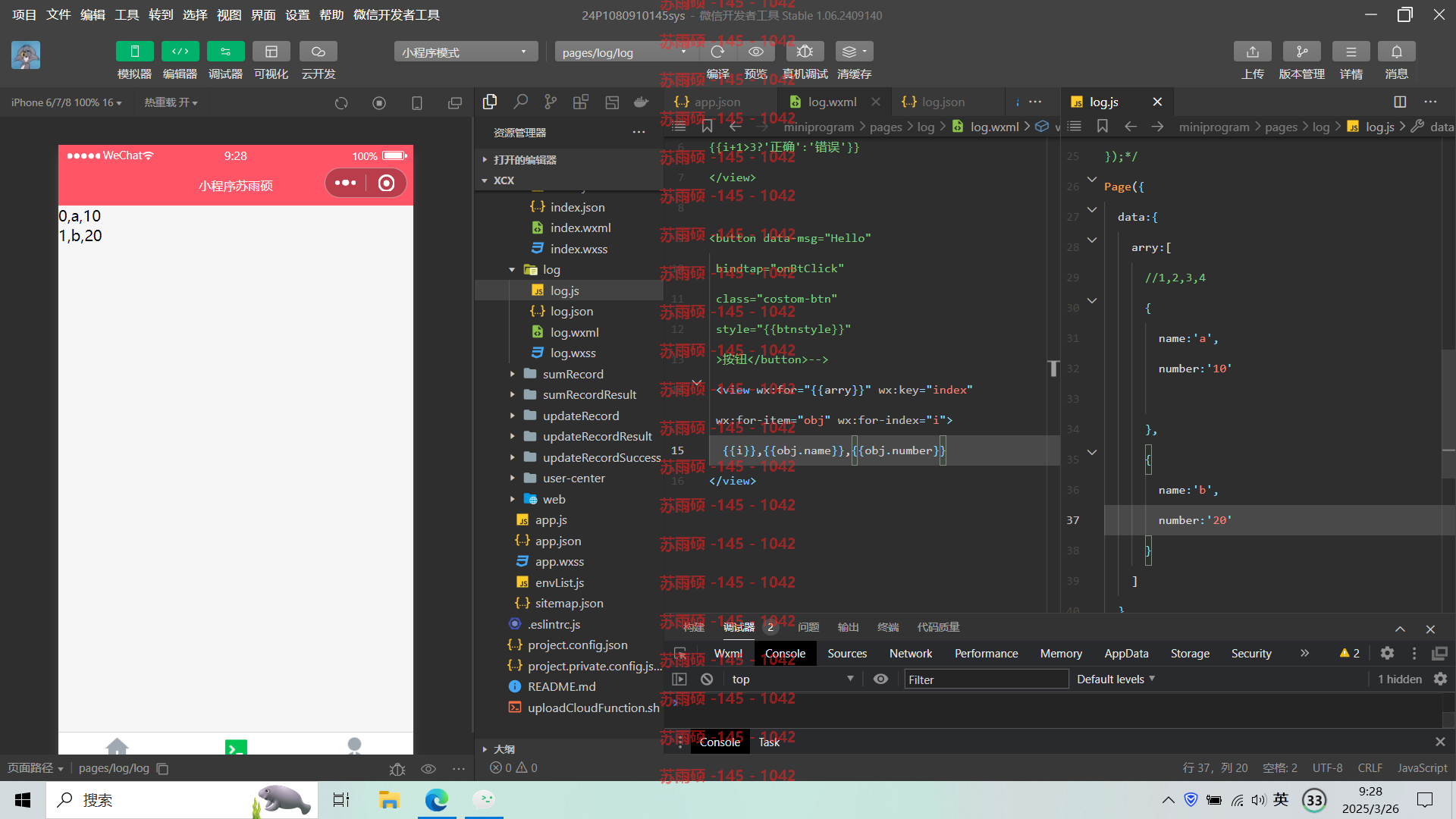This screenshot has width=1456, height=819.
Task: Open the 消息 notifications bell
Action: click(1396, 52)
